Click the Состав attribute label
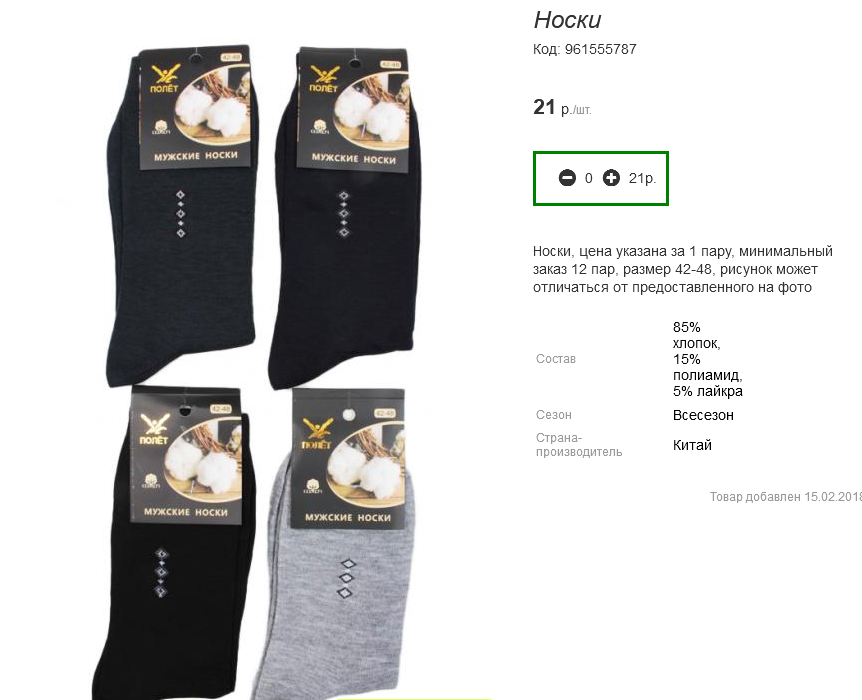Viewport: 862px width, 700px height. pos(556,359)
